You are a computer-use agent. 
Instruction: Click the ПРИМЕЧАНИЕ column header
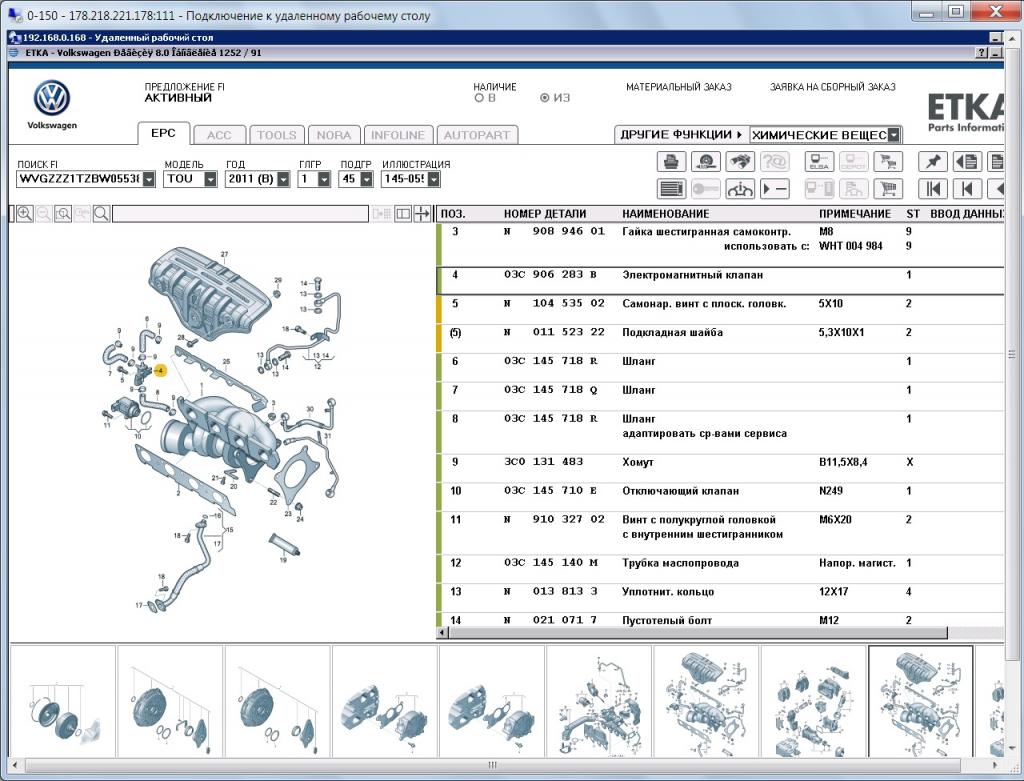click(855, 214)
